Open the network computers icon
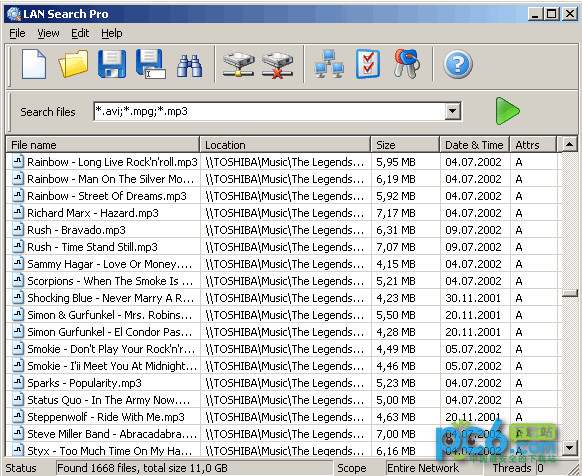Viewport: 582px width, 476px height. pyautogui.click(x=329, y=64)
